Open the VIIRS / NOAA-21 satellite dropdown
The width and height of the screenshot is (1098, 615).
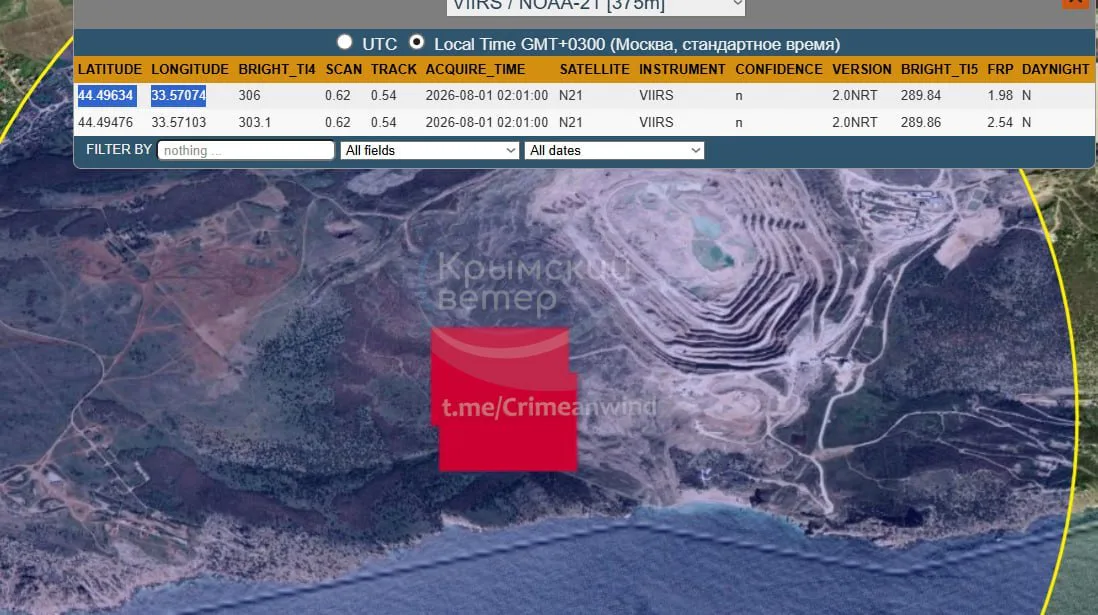(x=596, y=6)
